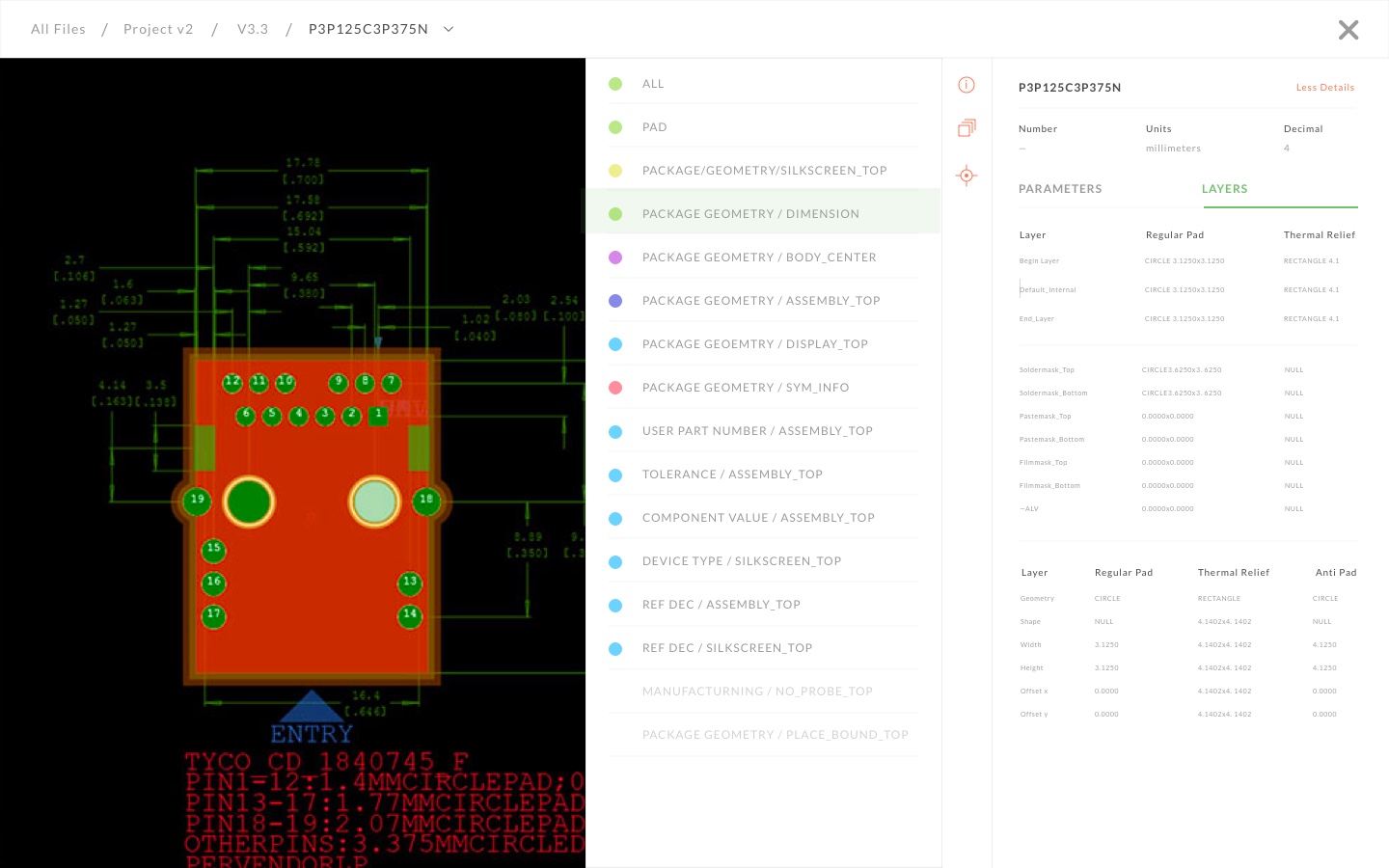Click pad 19 on the PCB footprint
This screenshot has height=868, width=1389.
(197, 501)
